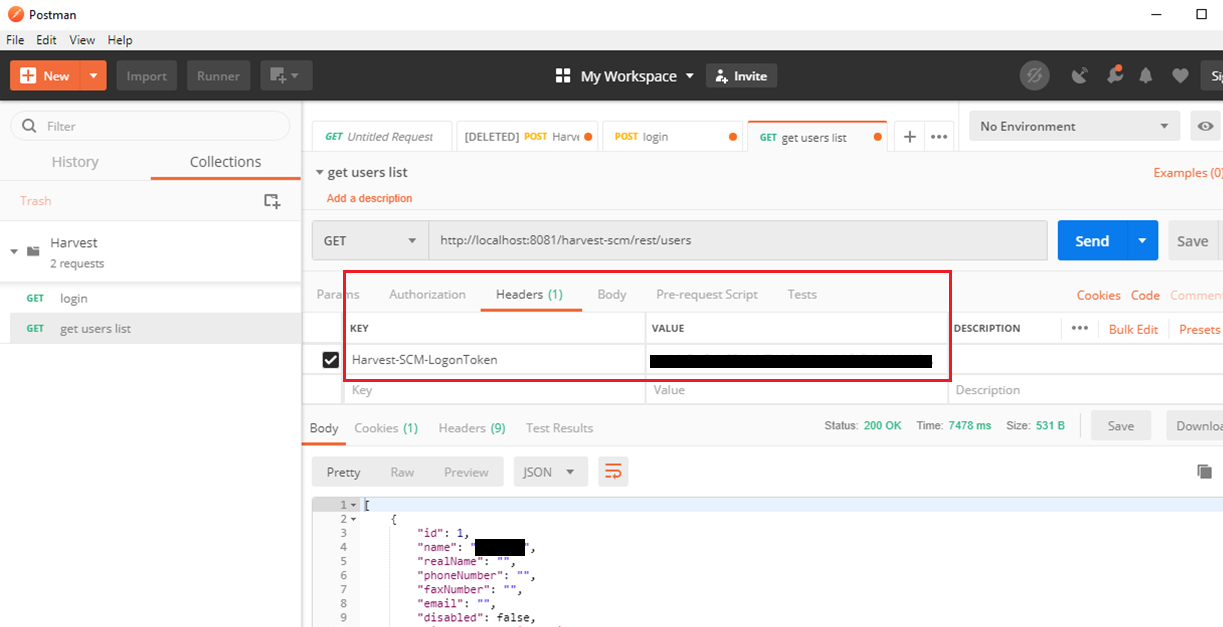The width and height of the screenshot is (1223, 627).
Task: Switch to the Authorization tab
Action: click(427, 294)
